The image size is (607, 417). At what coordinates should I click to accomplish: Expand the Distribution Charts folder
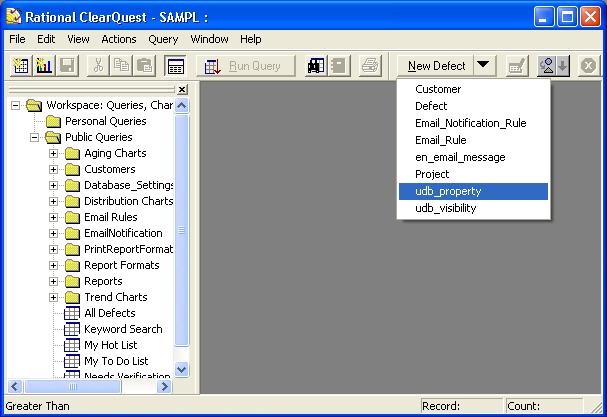tap(53, 201)
